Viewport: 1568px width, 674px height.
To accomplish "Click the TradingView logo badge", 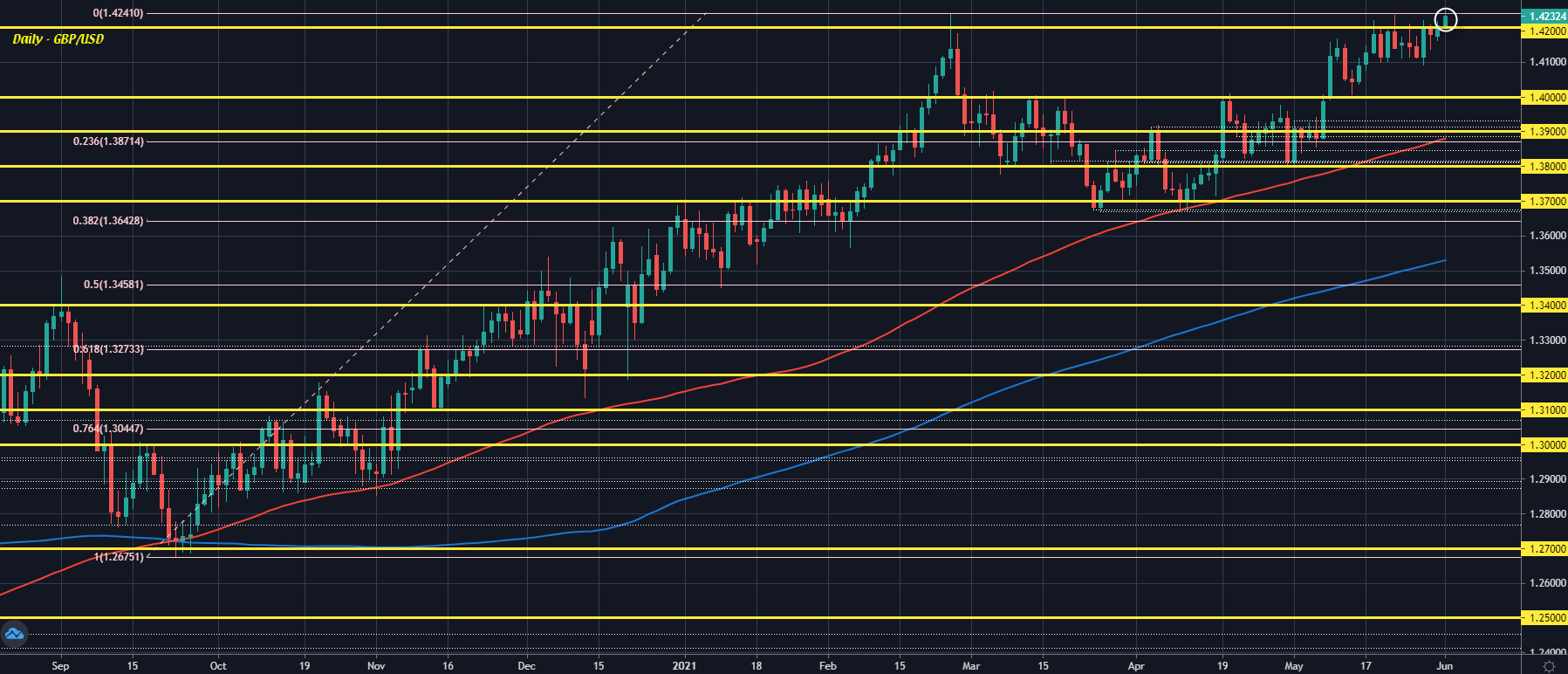I will (13, 635).
